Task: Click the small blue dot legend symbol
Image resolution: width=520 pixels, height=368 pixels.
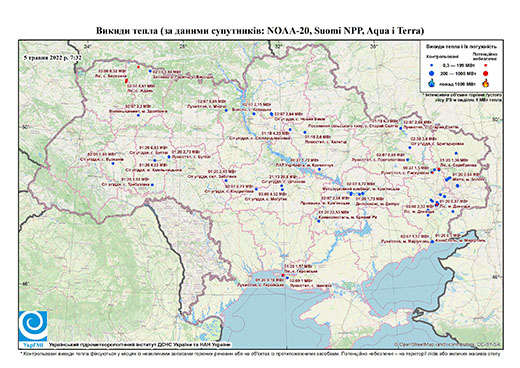Action: click(432, 65)
